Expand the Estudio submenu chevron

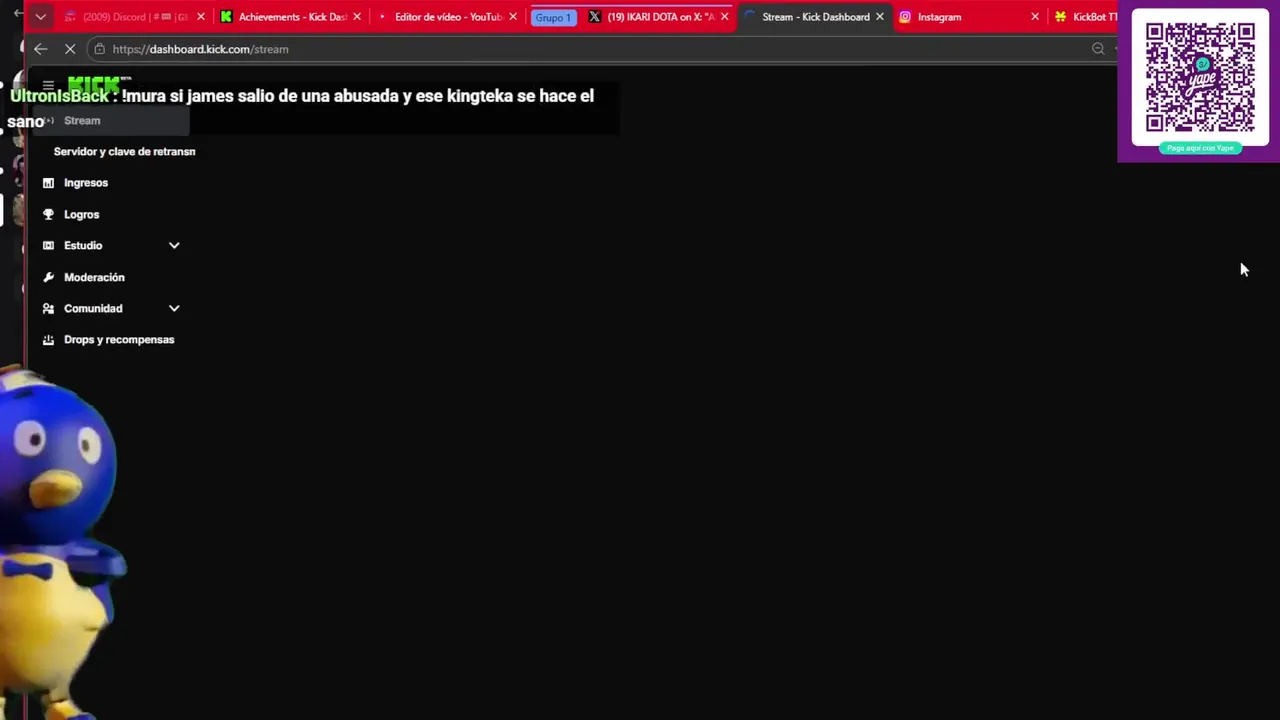[x=174, y=246]
